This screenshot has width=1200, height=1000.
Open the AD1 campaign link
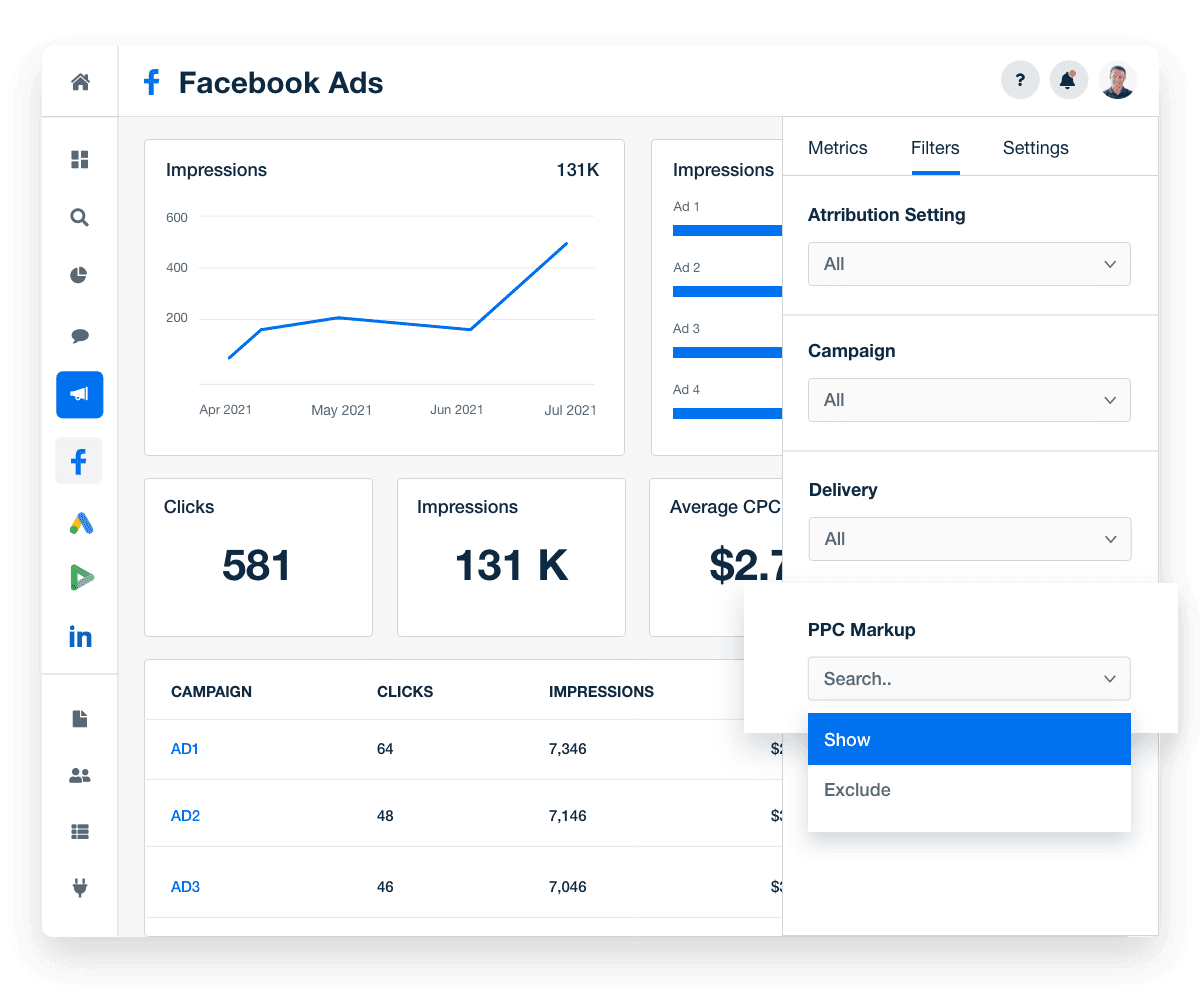click(185, 748)
